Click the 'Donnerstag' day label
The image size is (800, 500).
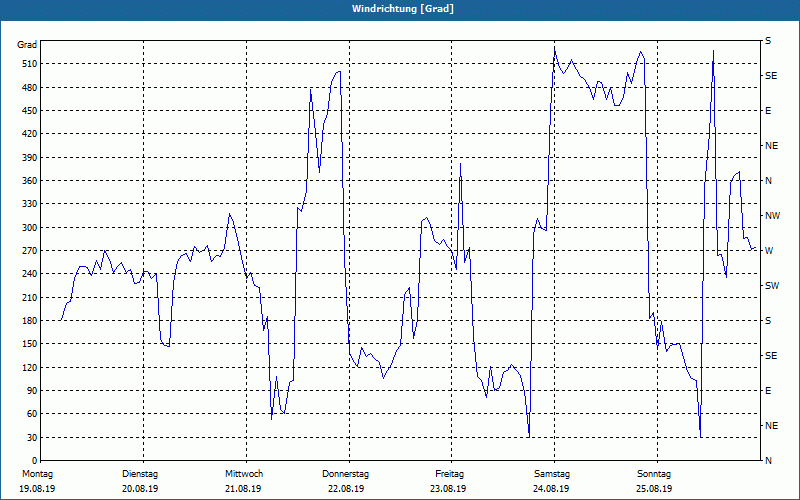point(345,474)
